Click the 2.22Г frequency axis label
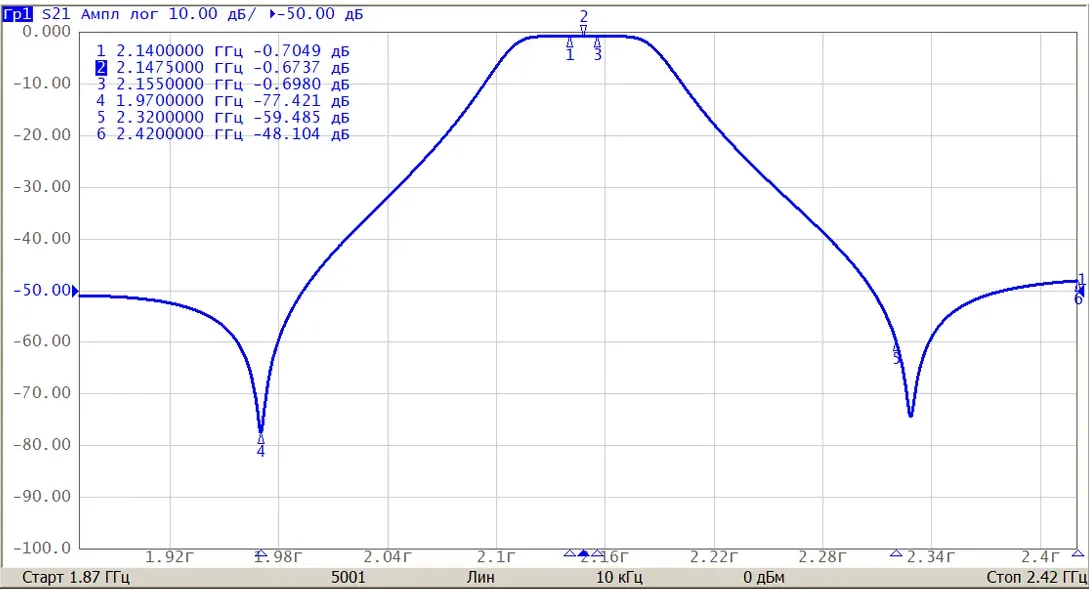 click(x=713, y=557)
